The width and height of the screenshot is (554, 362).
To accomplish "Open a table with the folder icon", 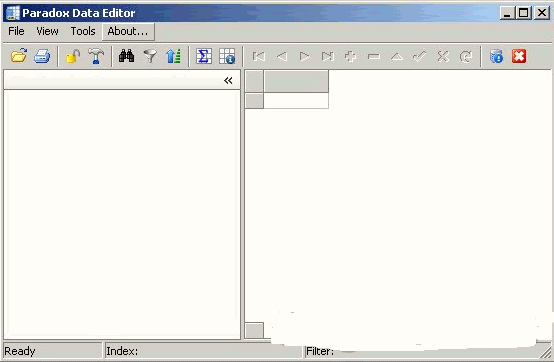I will [19, 56].
